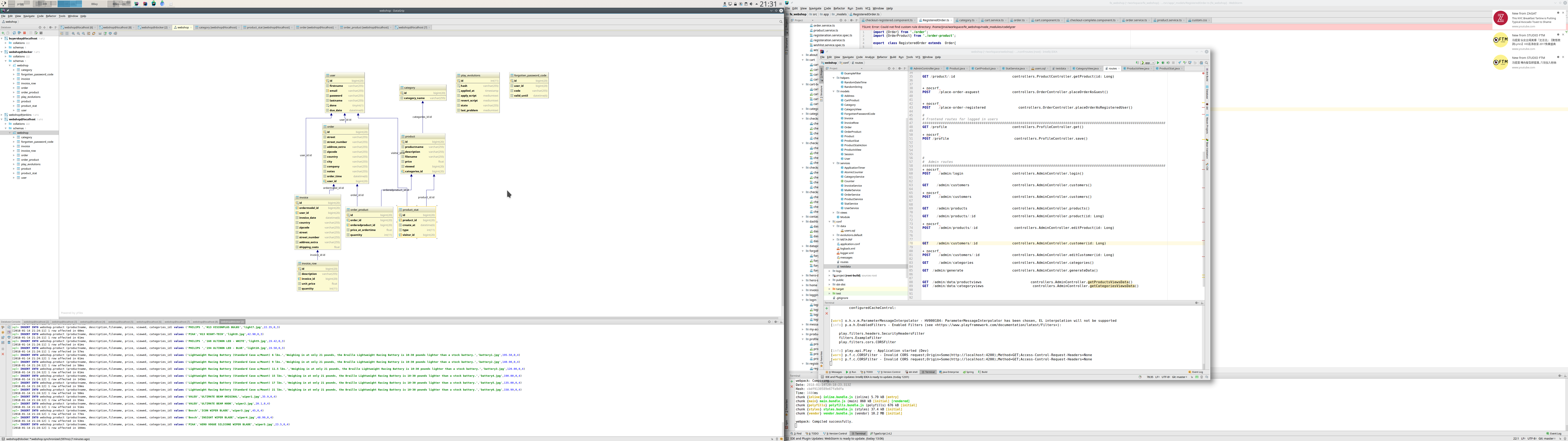The height and width of the screenshot is (441, 1568).
Task: Click Git: master branch widget in IntelliJ
Action: [x=1180, y=377]
